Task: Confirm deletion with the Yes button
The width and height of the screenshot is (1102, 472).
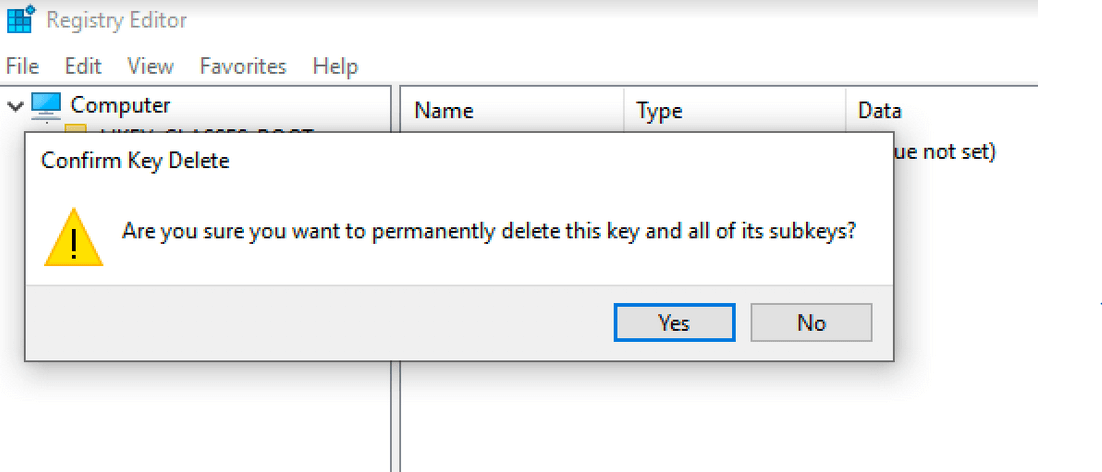Action: coord(675,322)
